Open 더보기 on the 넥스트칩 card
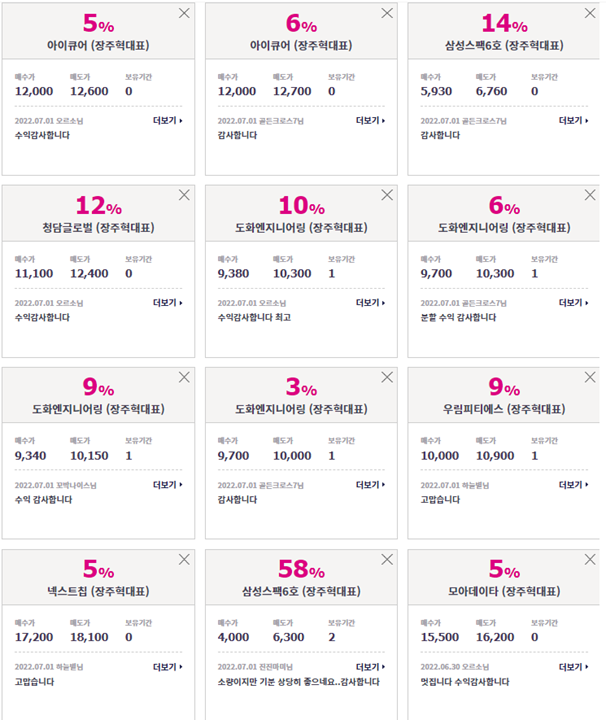This screenshot has width=611, height=720. pos(168,667)
